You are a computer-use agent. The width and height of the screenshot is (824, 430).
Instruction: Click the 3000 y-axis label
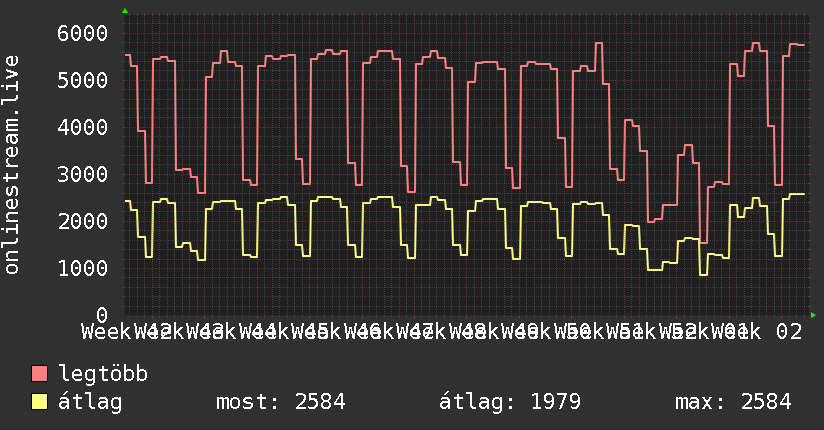83,175
